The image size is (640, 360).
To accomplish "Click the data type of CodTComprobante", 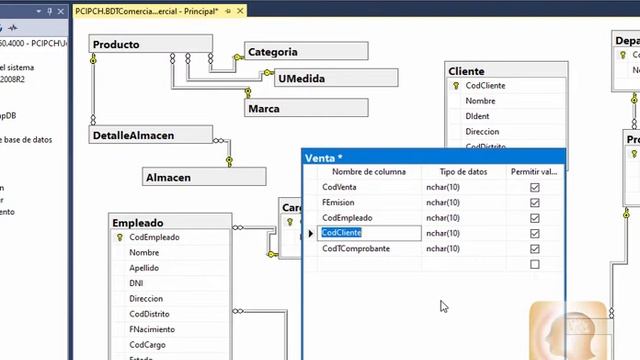I will tap(464, 249).
